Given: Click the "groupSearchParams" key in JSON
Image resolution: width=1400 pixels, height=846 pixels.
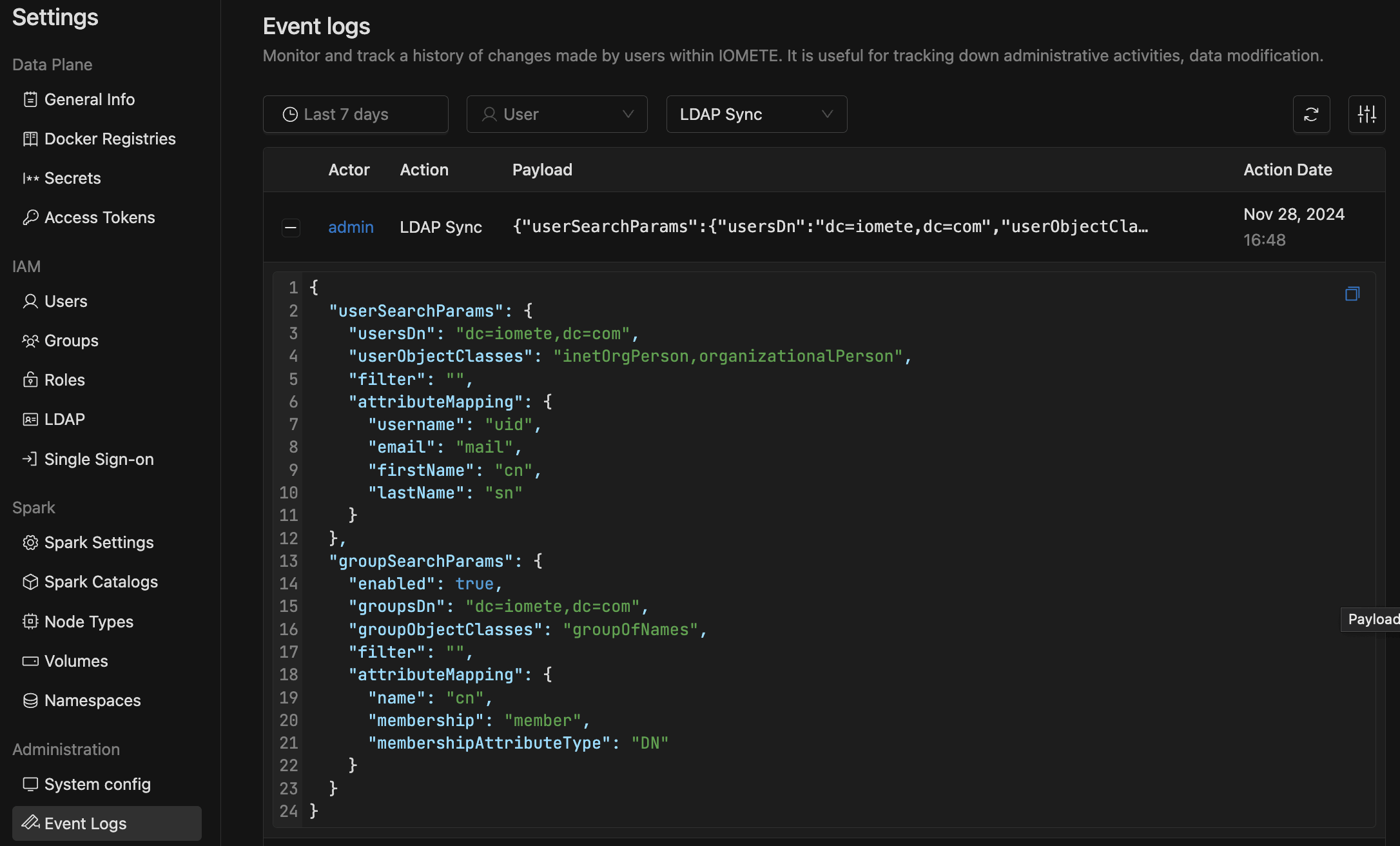Looking at the screenshot, I should [x=421, y=561].
